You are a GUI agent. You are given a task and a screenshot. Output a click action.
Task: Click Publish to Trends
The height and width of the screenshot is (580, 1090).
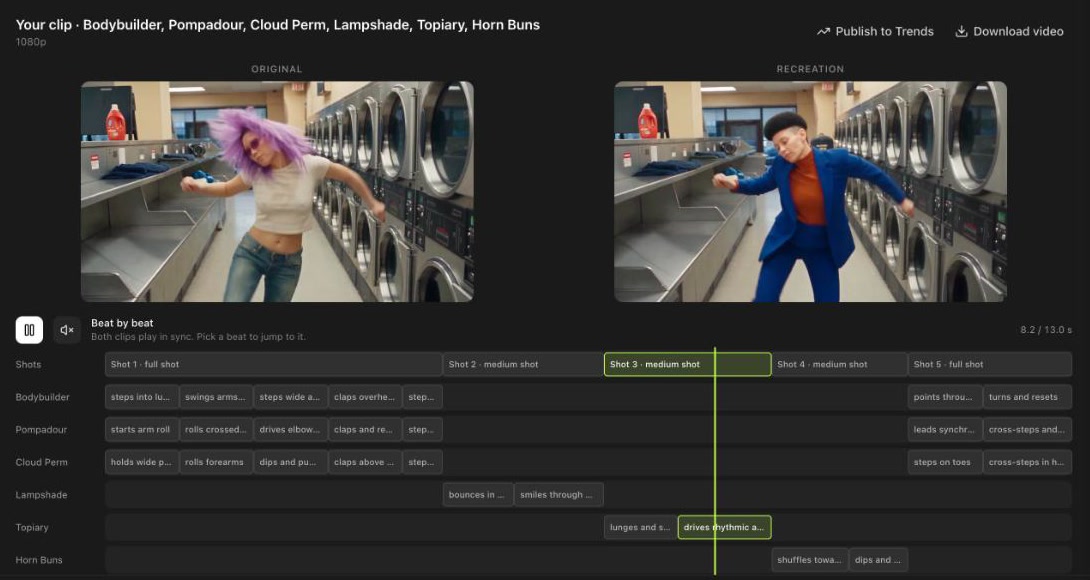click(875, 31)
